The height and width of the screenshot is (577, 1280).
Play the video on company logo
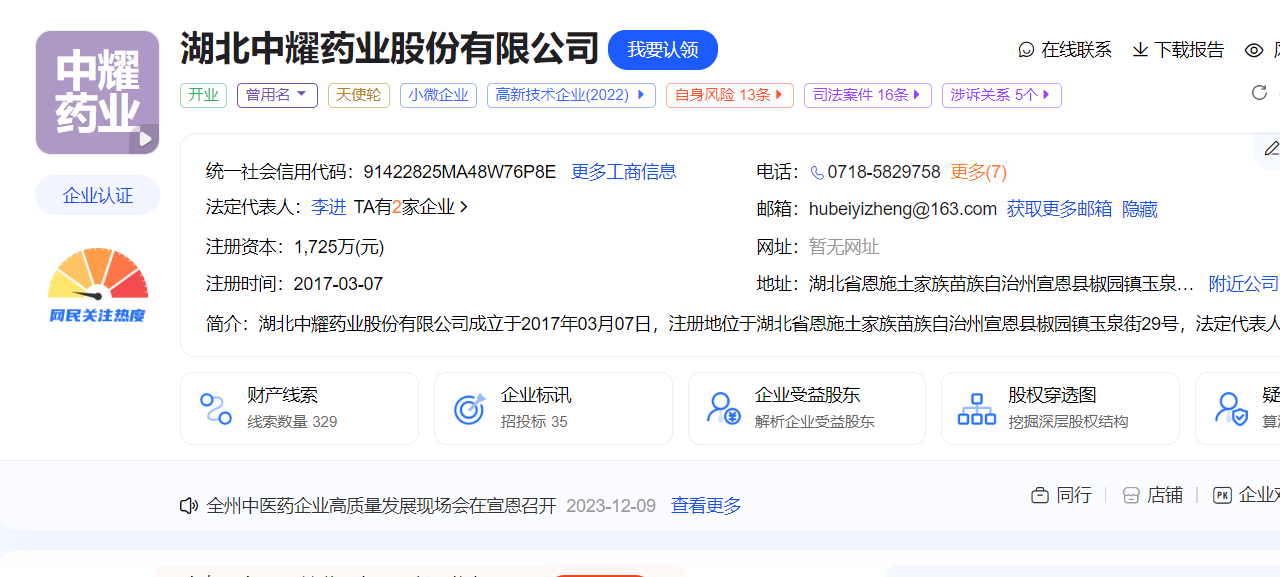point(144,139)
